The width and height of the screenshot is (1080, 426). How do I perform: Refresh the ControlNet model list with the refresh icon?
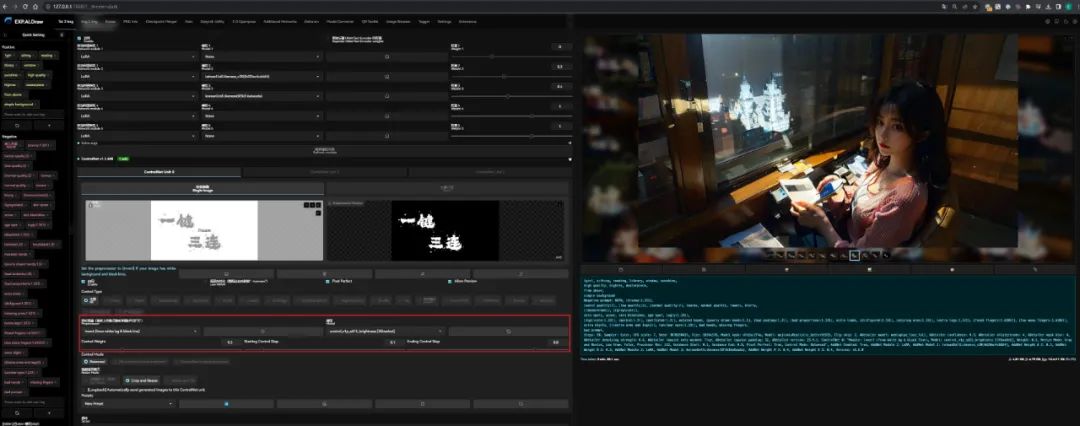point(509,331)
